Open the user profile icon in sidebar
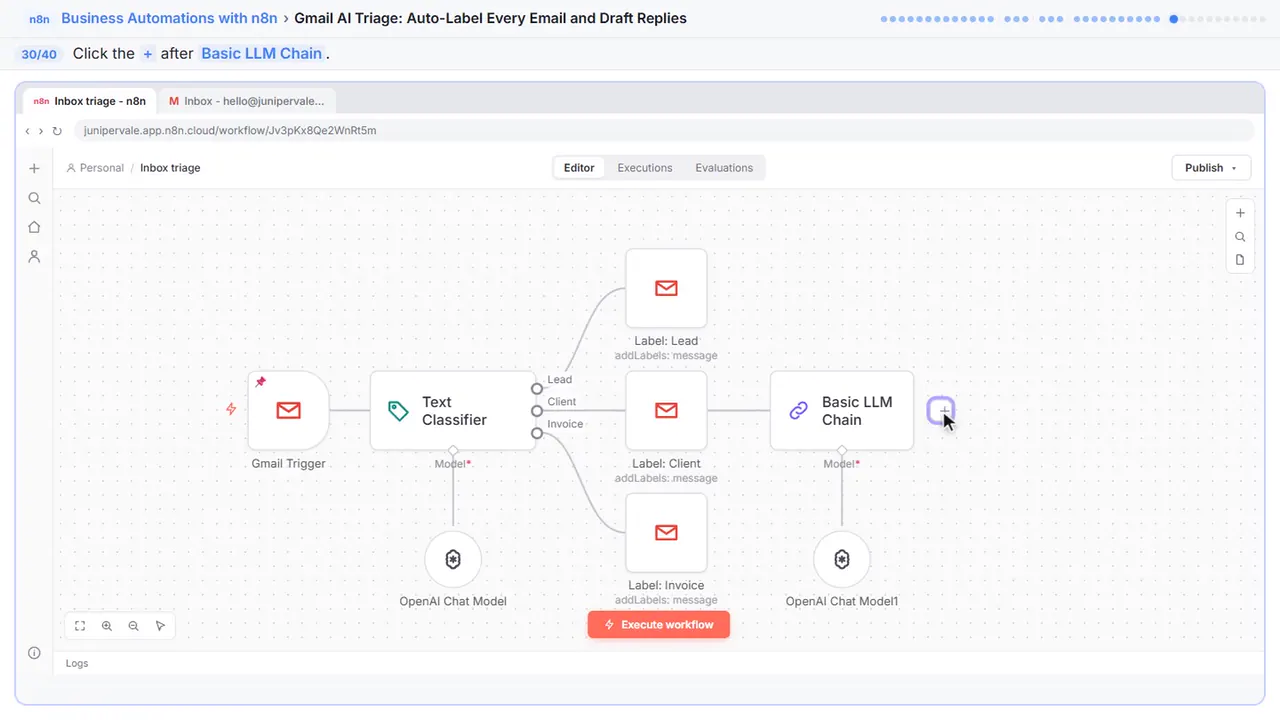Screen dimensions: 1280x720 coord(34,256)
